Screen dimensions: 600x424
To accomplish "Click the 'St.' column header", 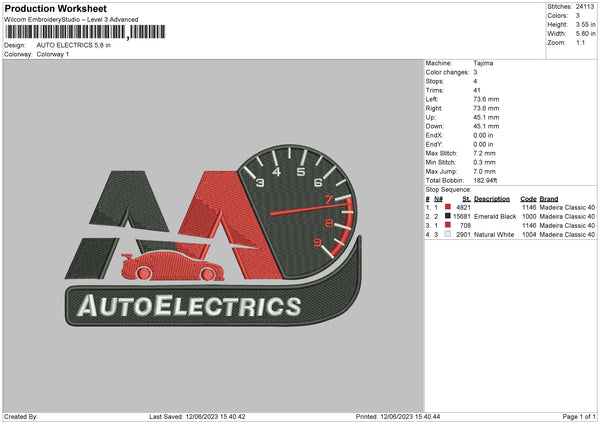I will click(466, 199).
